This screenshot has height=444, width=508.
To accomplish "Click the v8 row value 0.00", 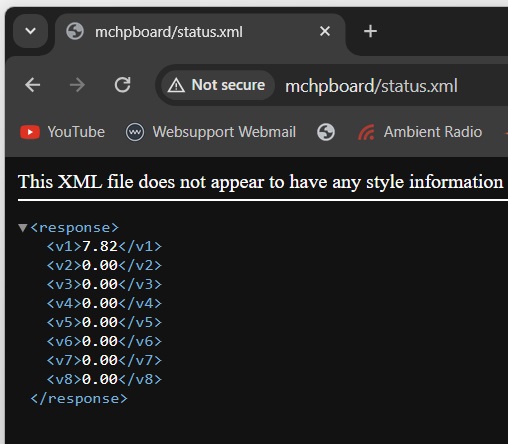I will coord(100,380).
